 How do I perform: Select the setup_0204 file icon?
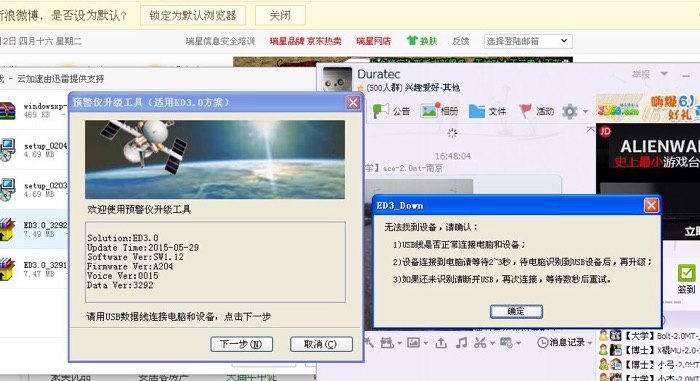(x=7, y=150)
